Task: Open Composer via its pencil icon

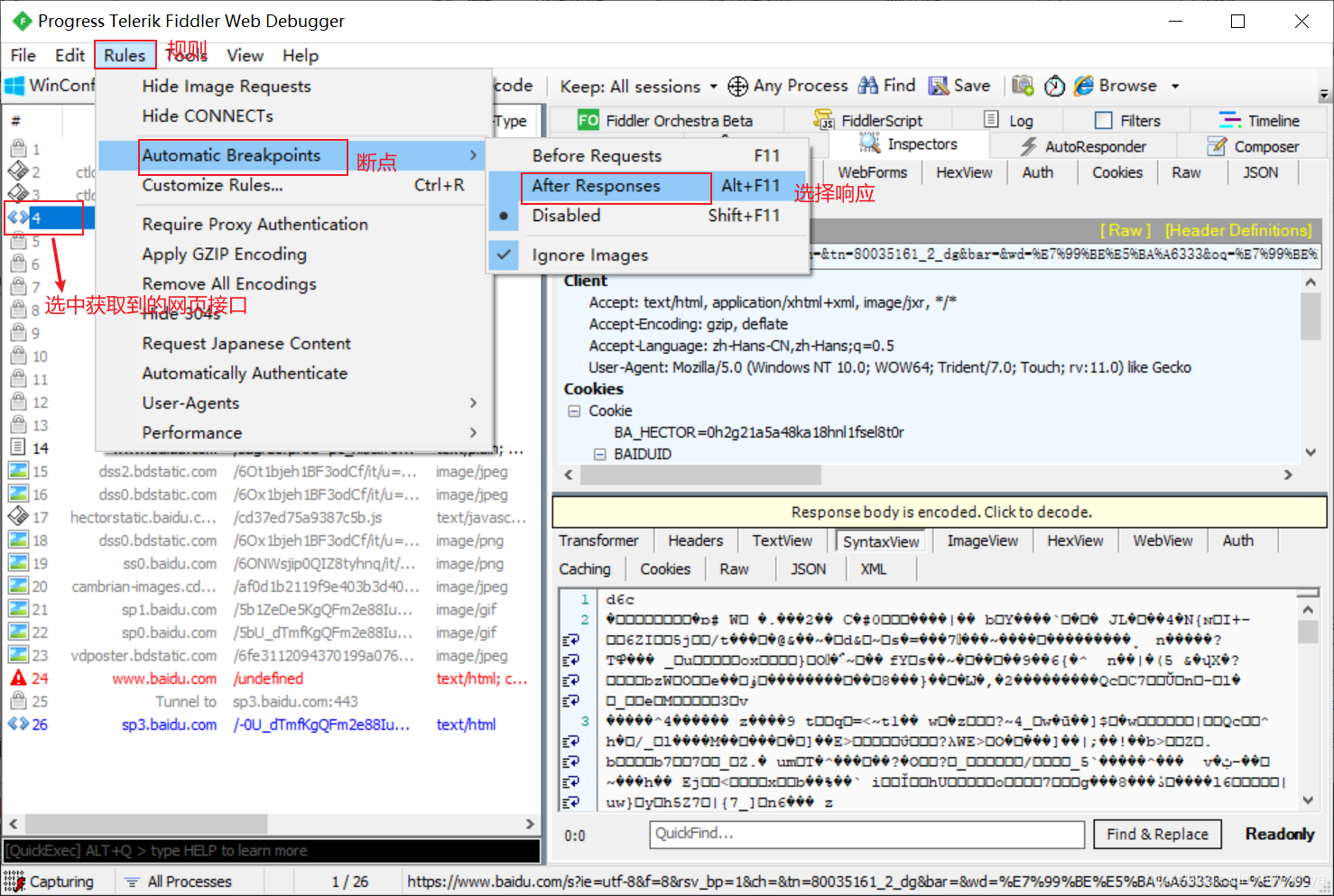Action: [1218, 146]
